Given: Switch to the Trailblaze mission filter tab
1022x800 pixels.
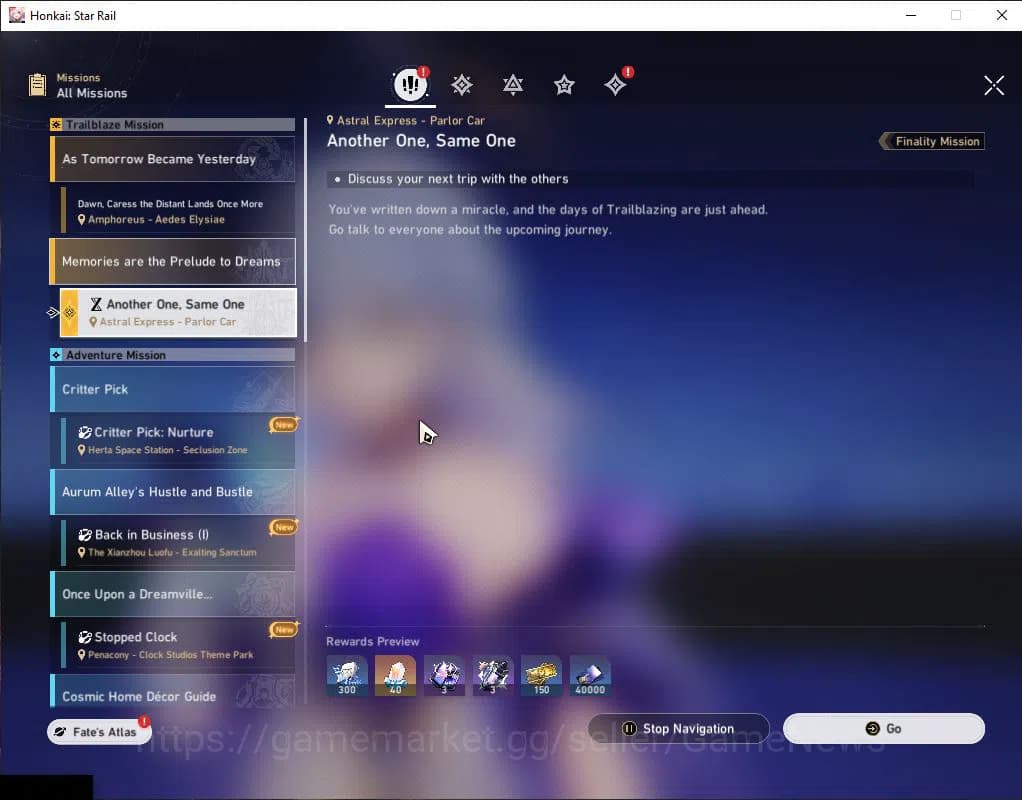Looking at the screenshot, I should (461, 85).
